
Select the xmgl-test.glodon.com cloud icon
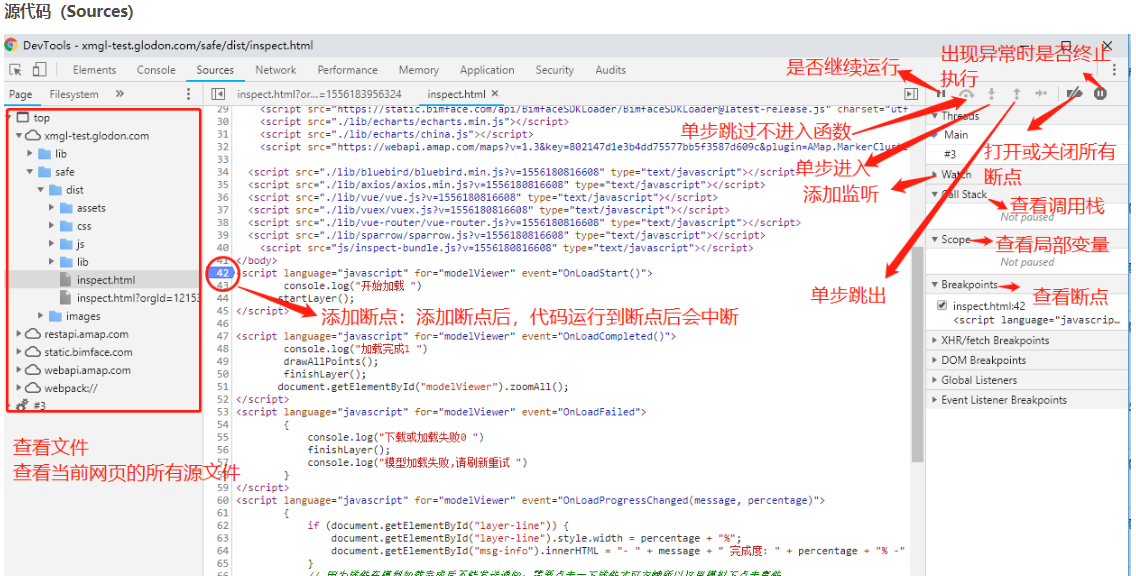[33, 135]
